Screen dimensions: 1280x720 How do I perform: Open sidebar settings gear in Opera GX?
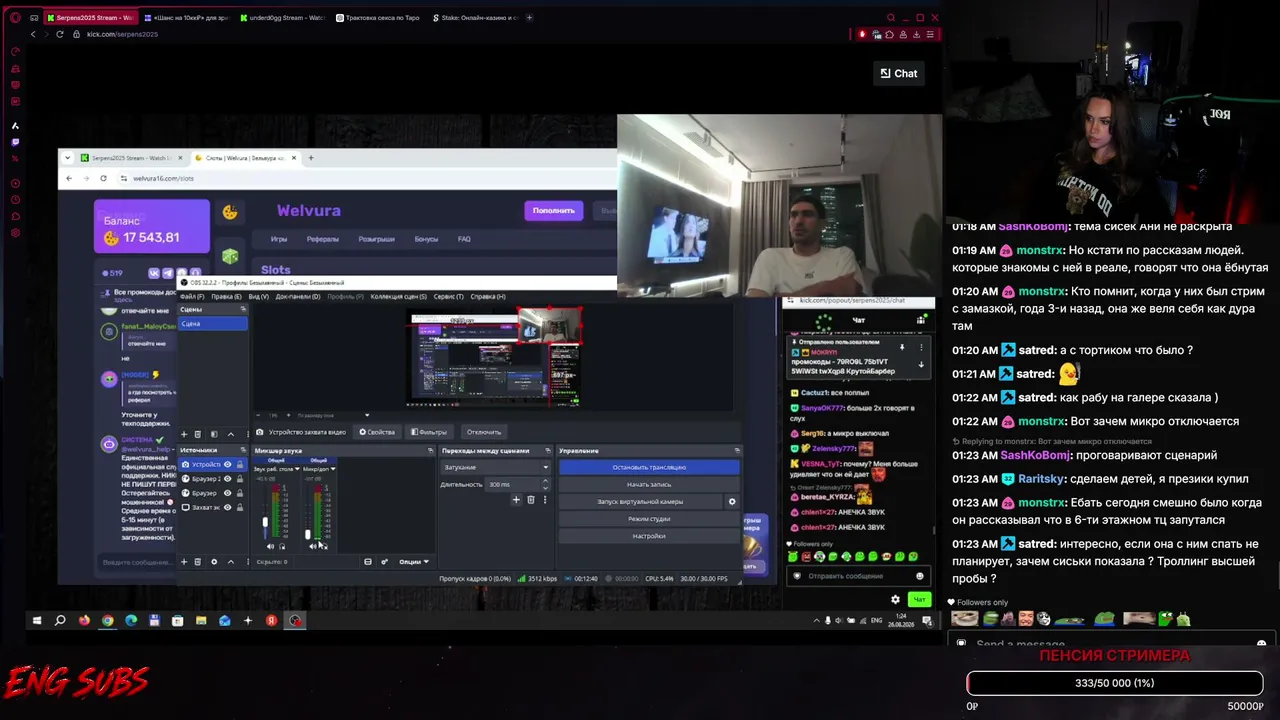point(15,233)
